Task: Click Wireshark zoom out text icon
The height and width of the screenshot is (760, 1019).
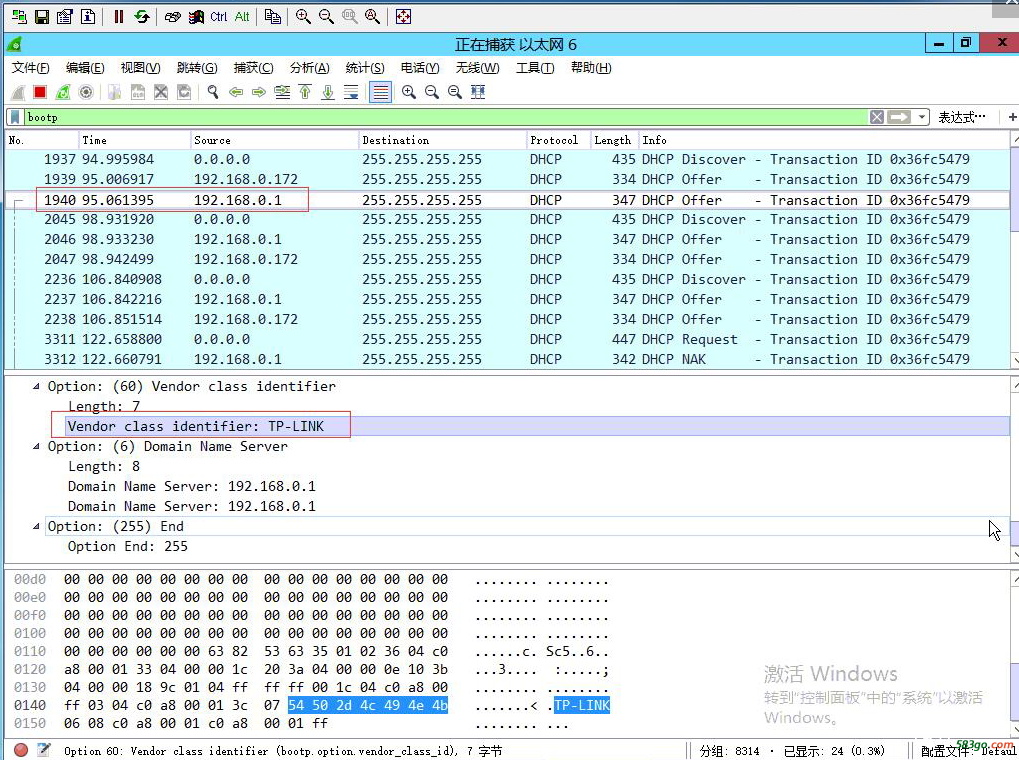Action: pos(432,92)
